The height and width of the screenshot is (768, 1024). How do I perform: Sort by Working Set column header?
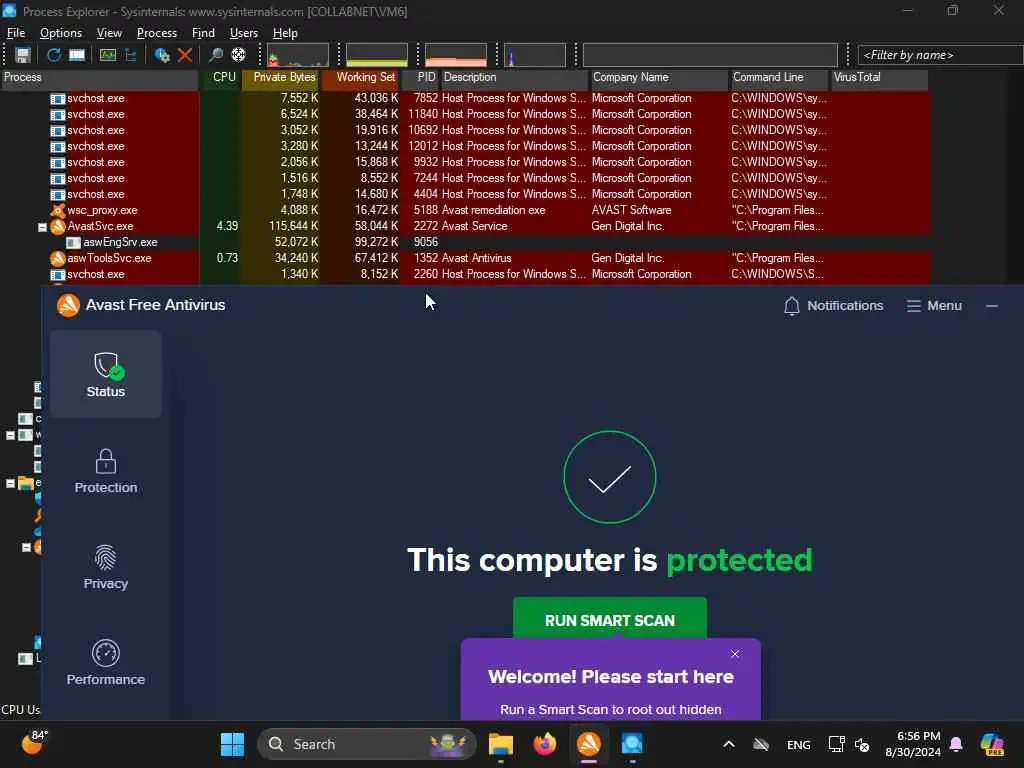[x=360, y=77]
